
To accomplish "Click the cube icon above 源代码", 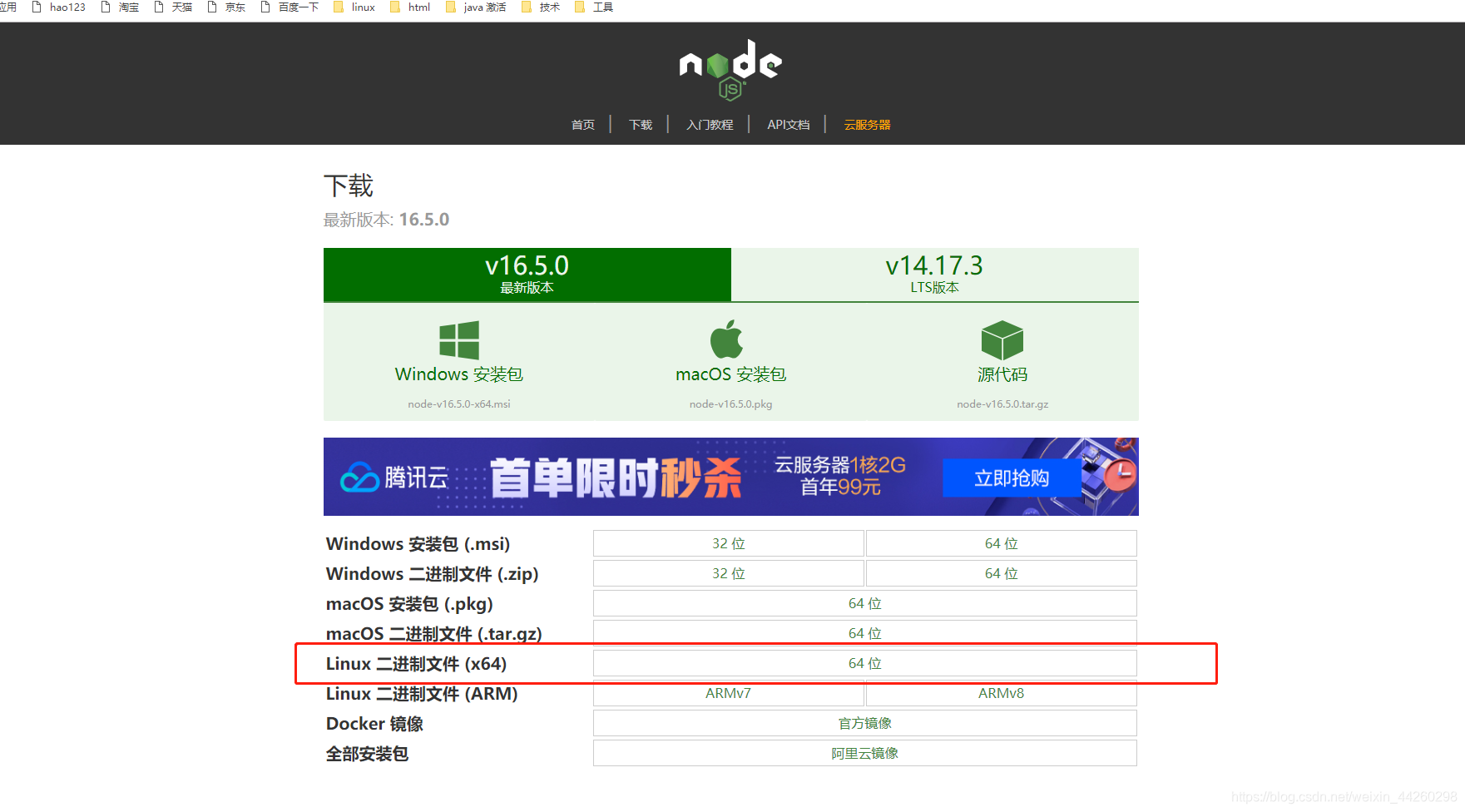I will (1002, 338).
